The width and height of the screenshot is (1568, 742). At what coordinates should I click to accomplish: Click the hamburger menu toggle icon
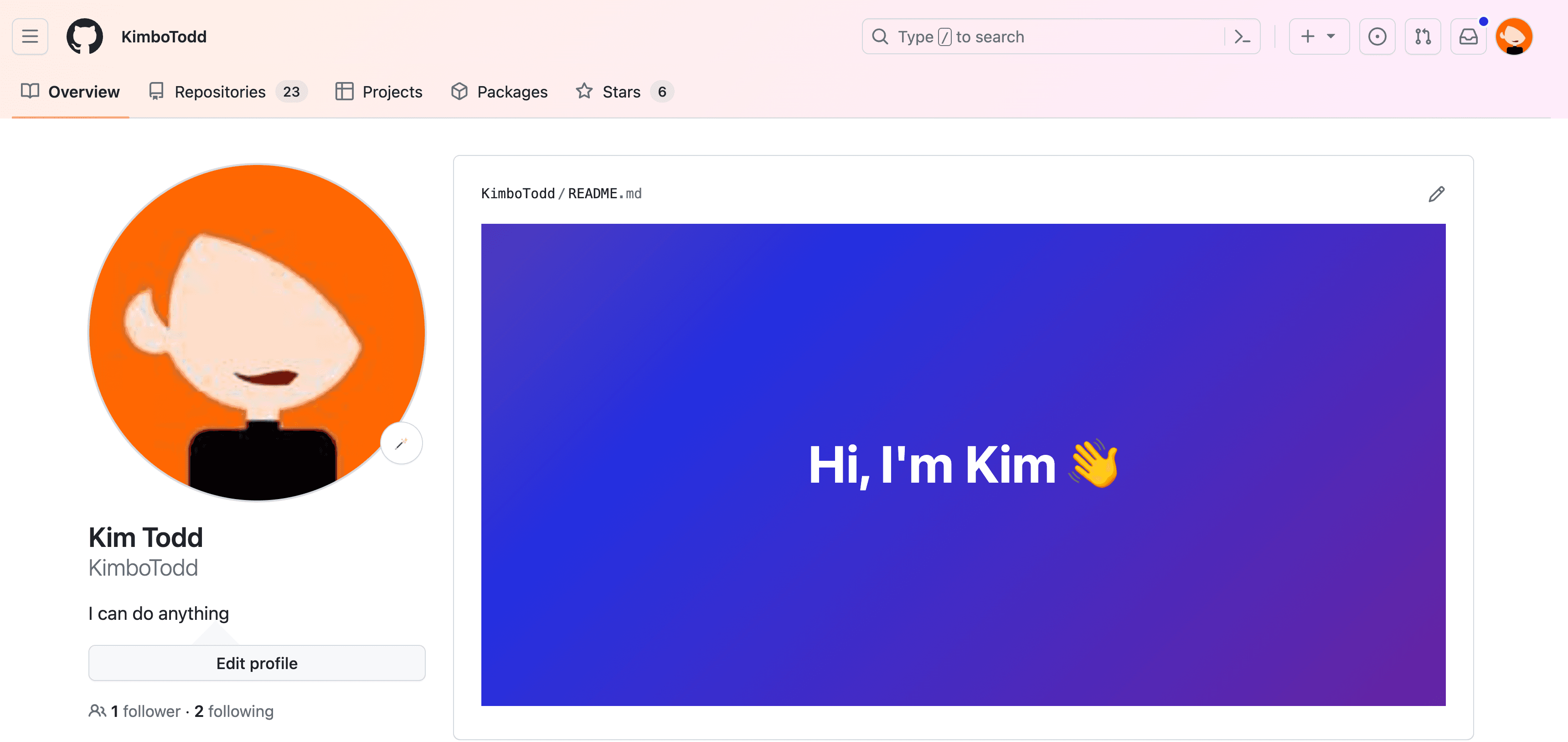click(x=30, y=37)
